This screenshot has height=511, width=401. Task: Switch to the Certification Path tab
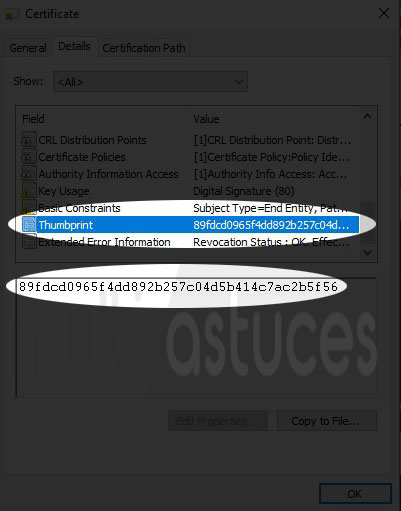click(144, 48)
